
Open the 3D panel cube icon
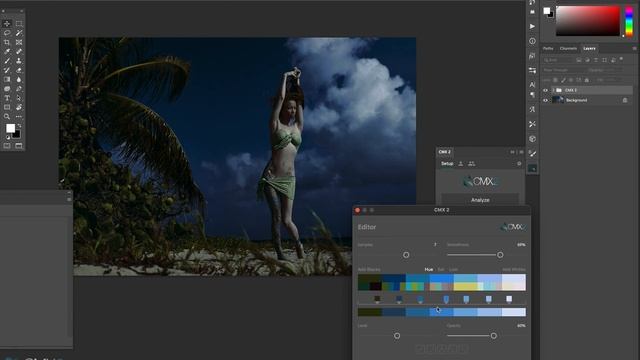click(x=532, y=139)
